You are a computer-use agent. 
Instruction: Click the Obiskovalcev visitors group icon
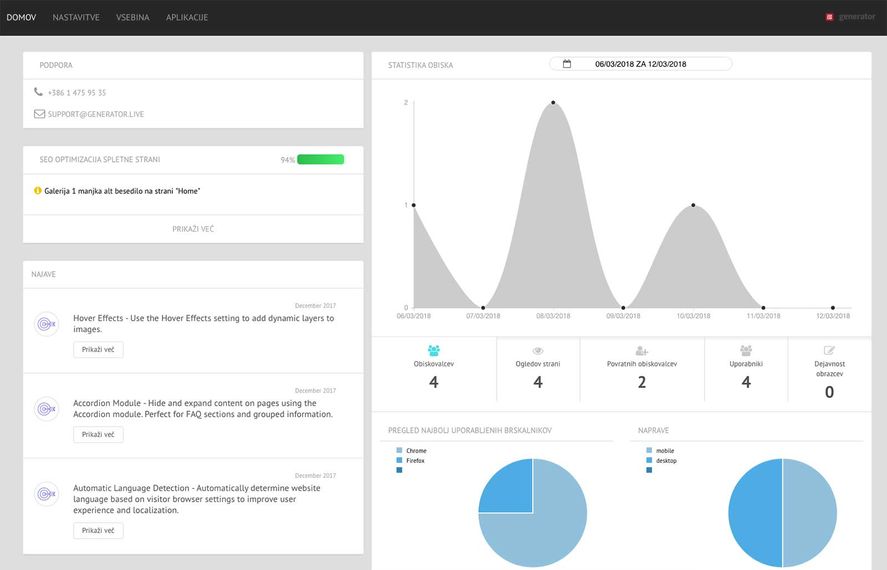pos(434,351)
